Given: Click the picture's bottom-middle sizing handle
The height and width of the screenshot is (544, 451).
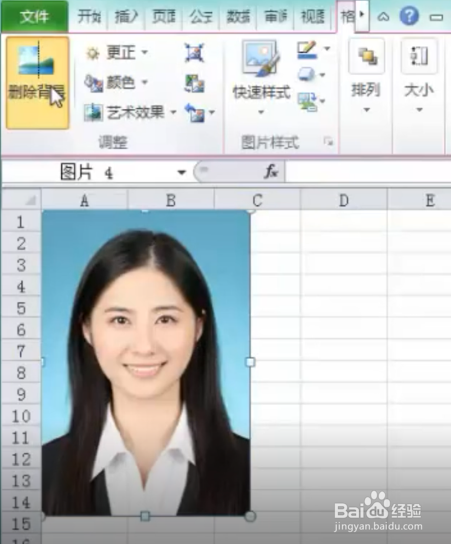Looking at the screenshot, I should point(145,516).
